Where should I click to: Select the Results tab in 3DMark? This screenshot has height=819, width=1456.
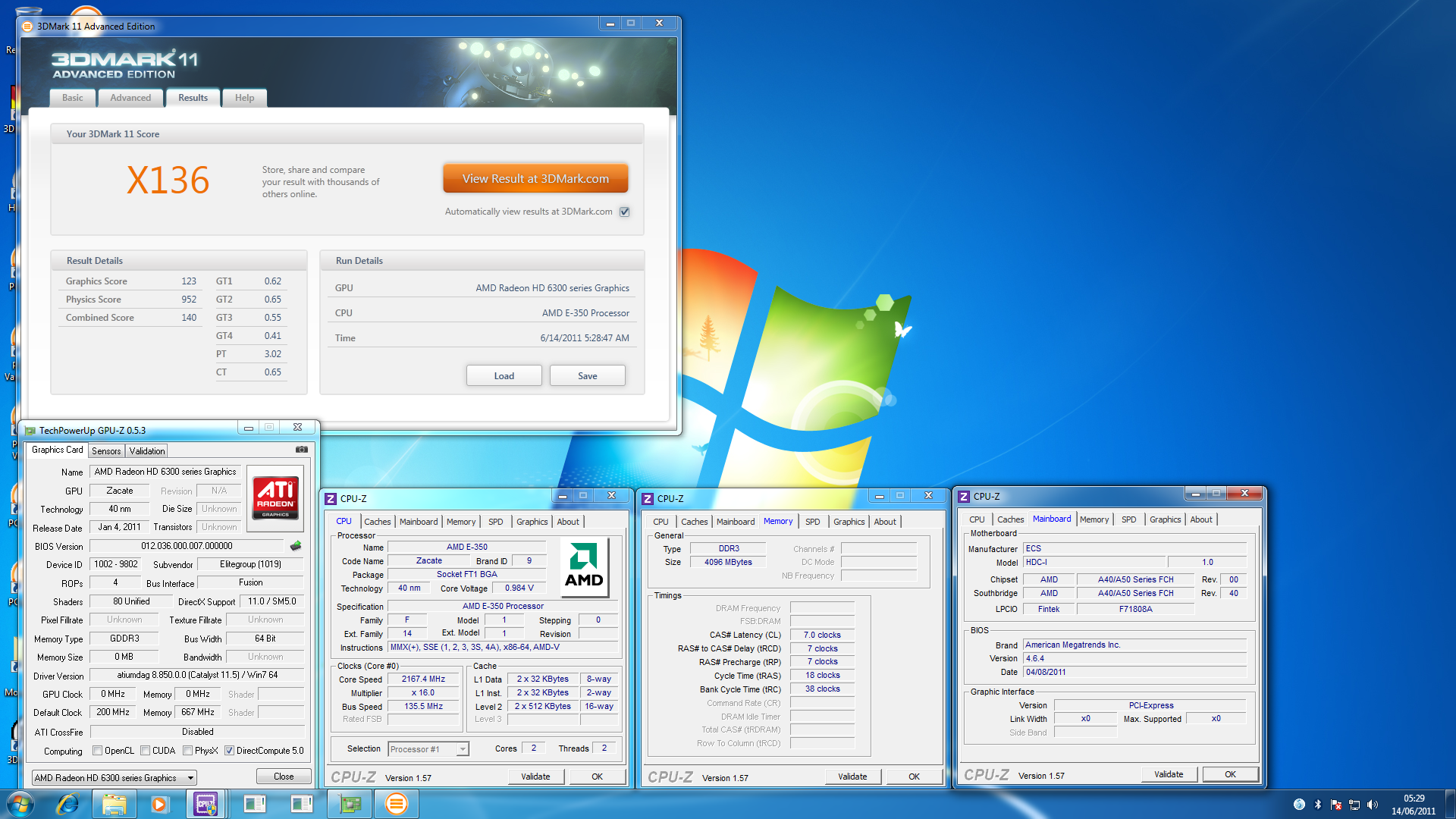(x=193, y=98)
